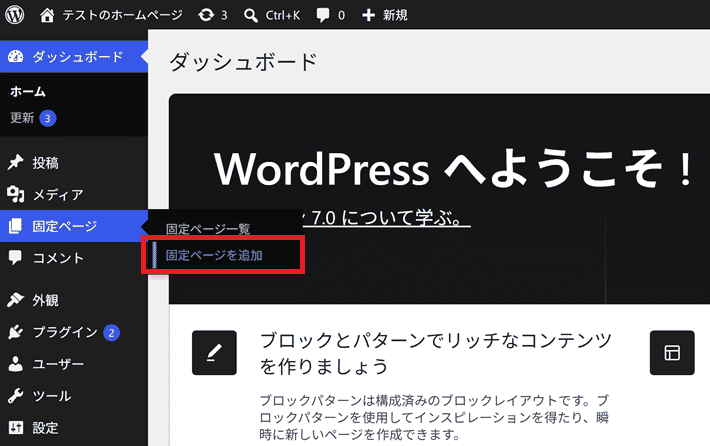The height and width of the screenshot is (446, 710).
Task: Select 固定ページを追加 in the flyout
Action: [x=214, y=255]
